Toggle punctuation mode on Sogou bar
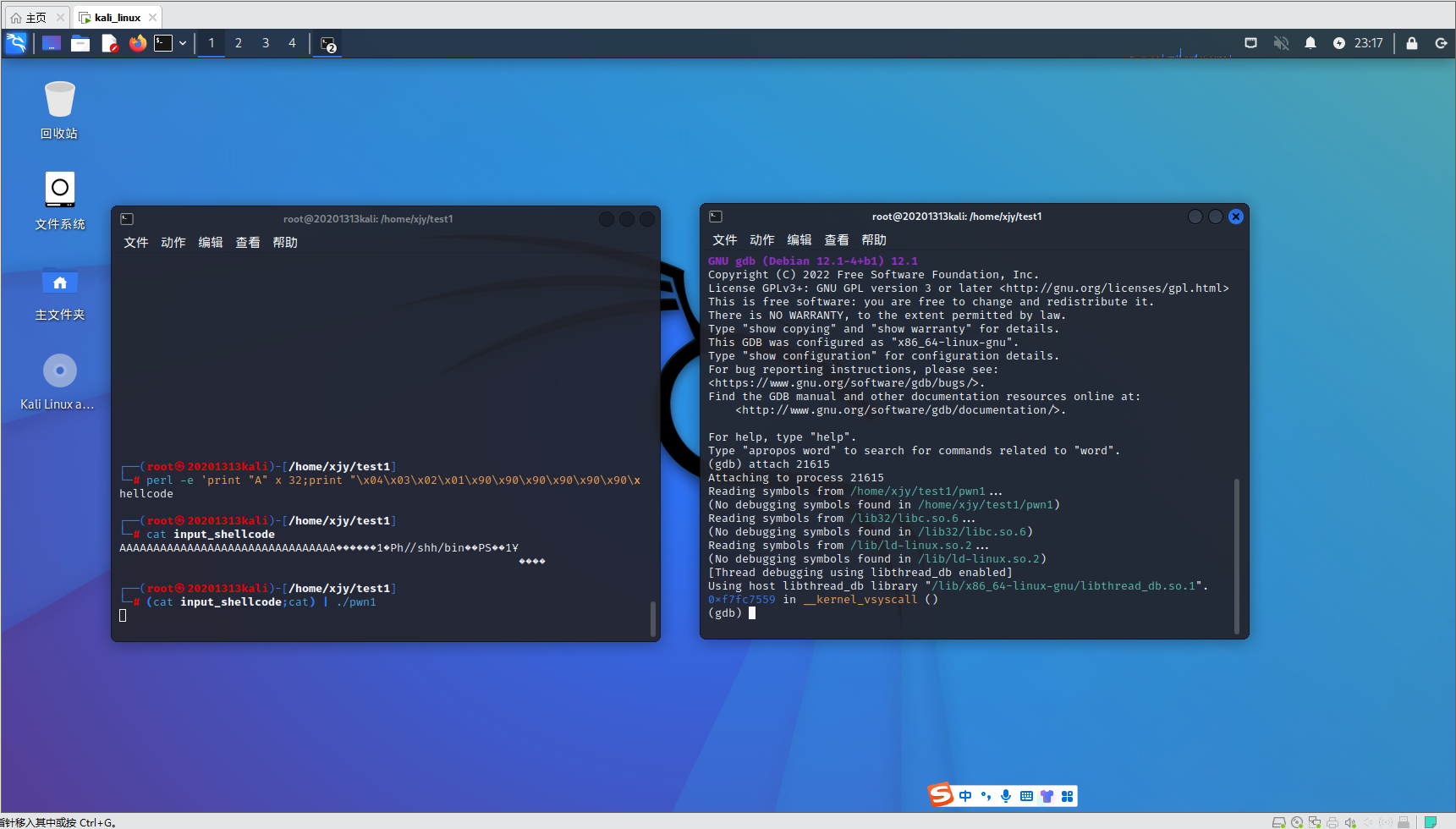This screenshot has width=1456, height=829. coord(986,796)
